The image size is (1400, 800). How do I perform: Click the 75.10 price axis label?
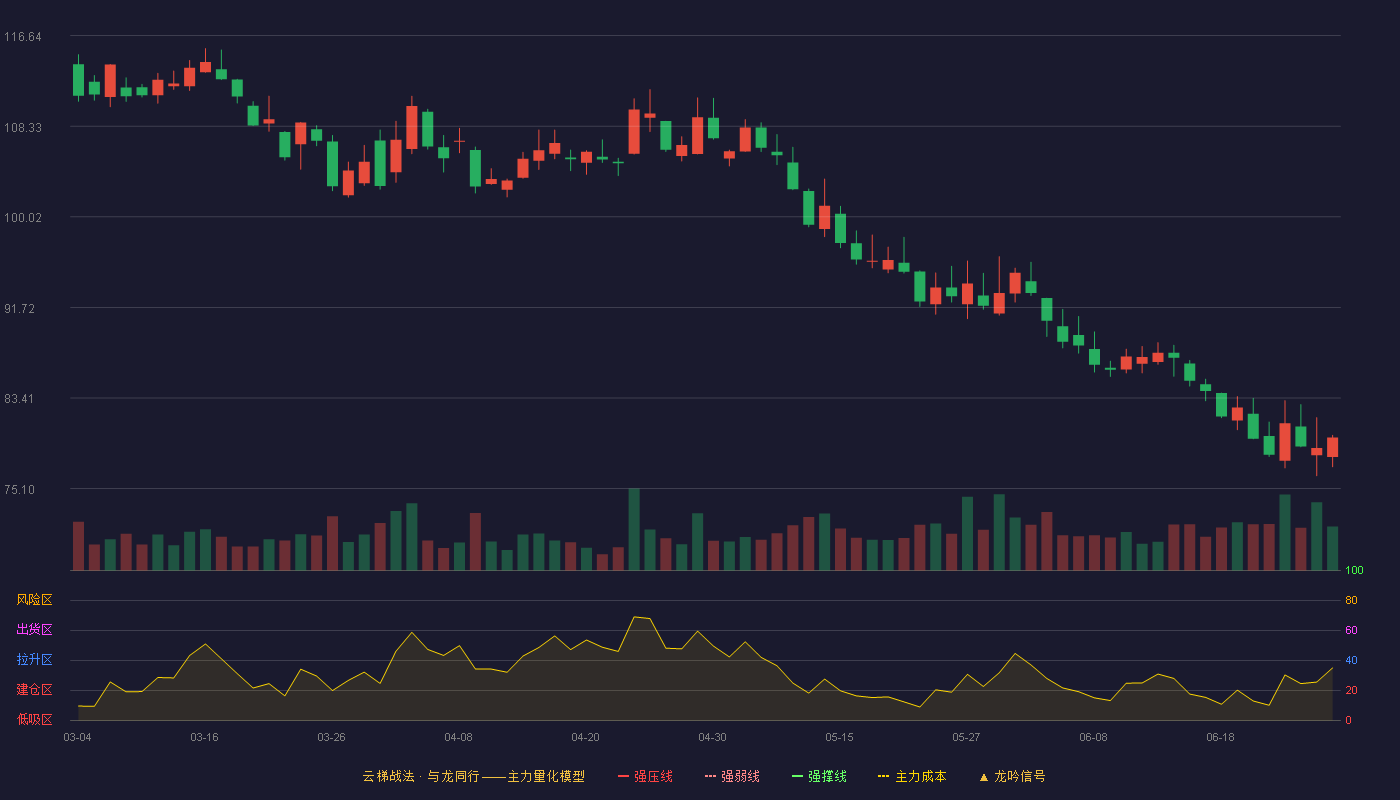[x=20, y=490]
